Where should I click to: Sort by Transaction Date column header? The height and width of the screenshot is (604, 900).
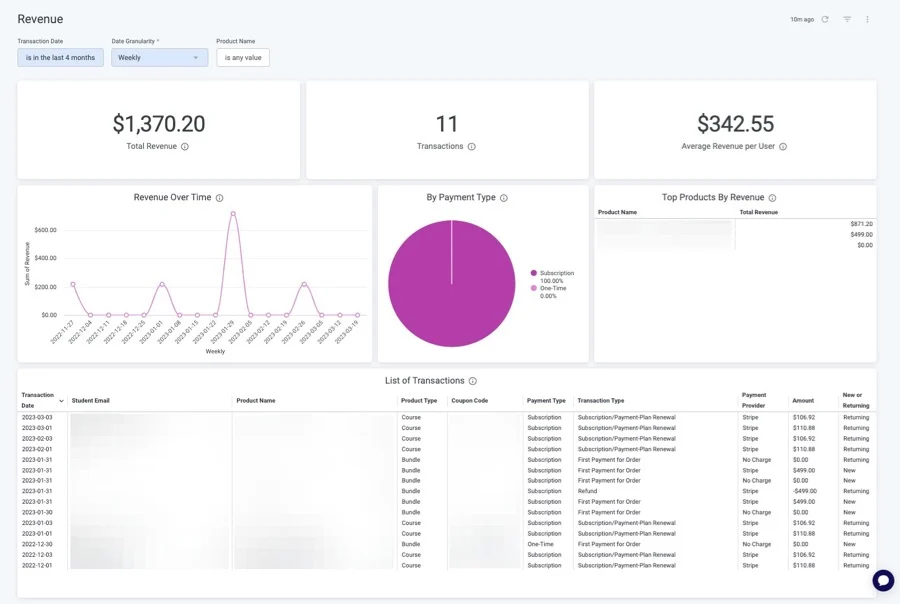point(39,400)
